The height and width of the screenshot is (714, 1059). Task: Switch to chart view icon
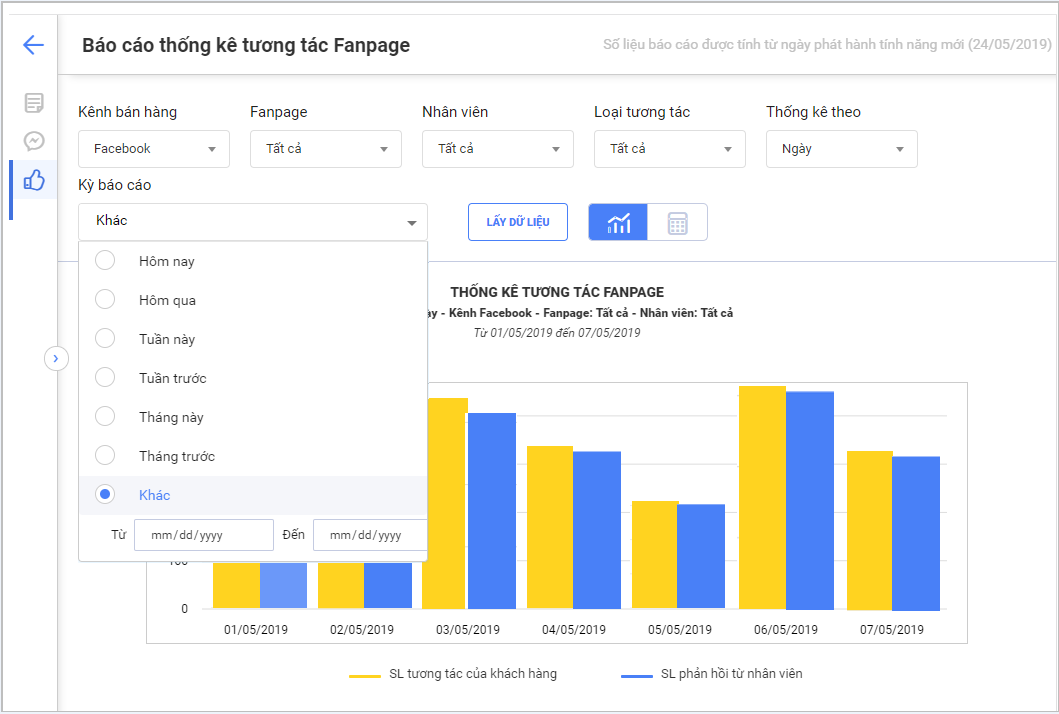click(x=618, y=222)
